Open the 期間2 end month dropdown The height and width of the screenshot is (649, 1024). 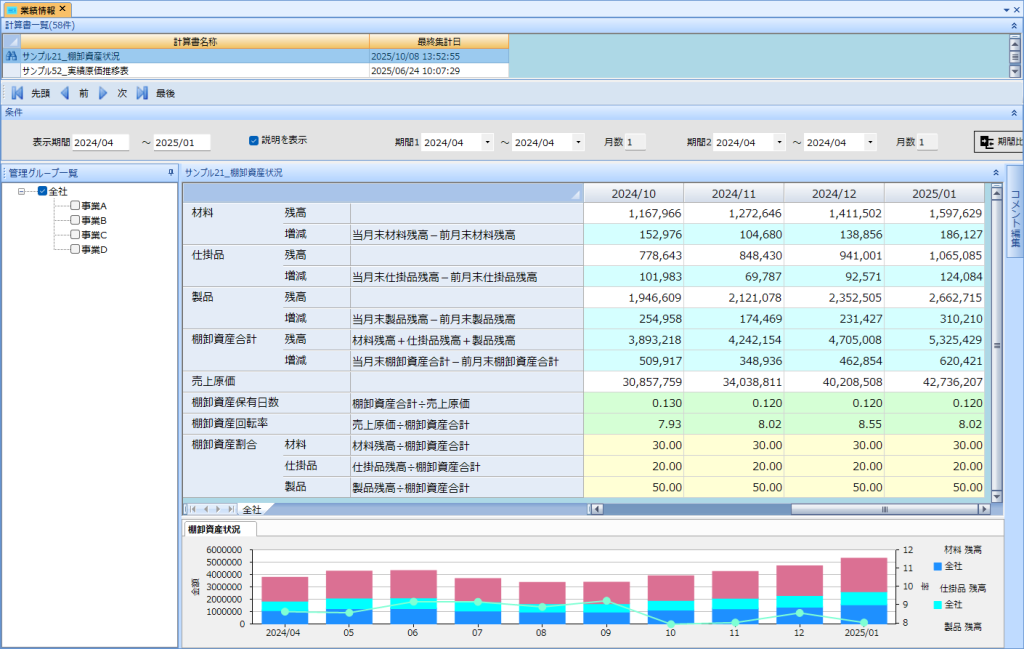tap(870, 143)
